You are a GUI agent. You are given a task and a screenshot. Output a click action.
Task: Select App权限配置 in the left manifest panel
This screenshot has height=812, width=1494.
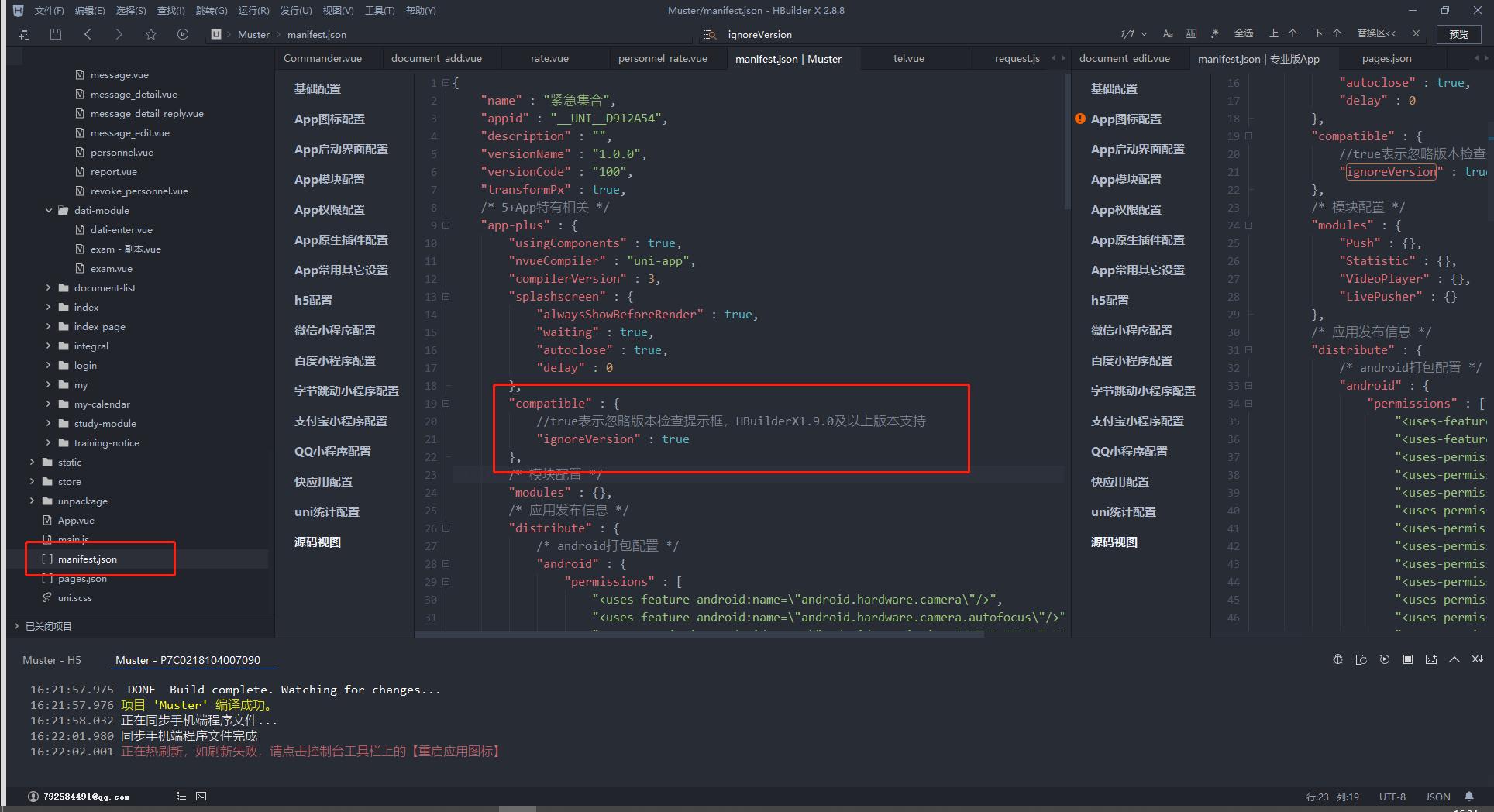[x=329, y=209]
